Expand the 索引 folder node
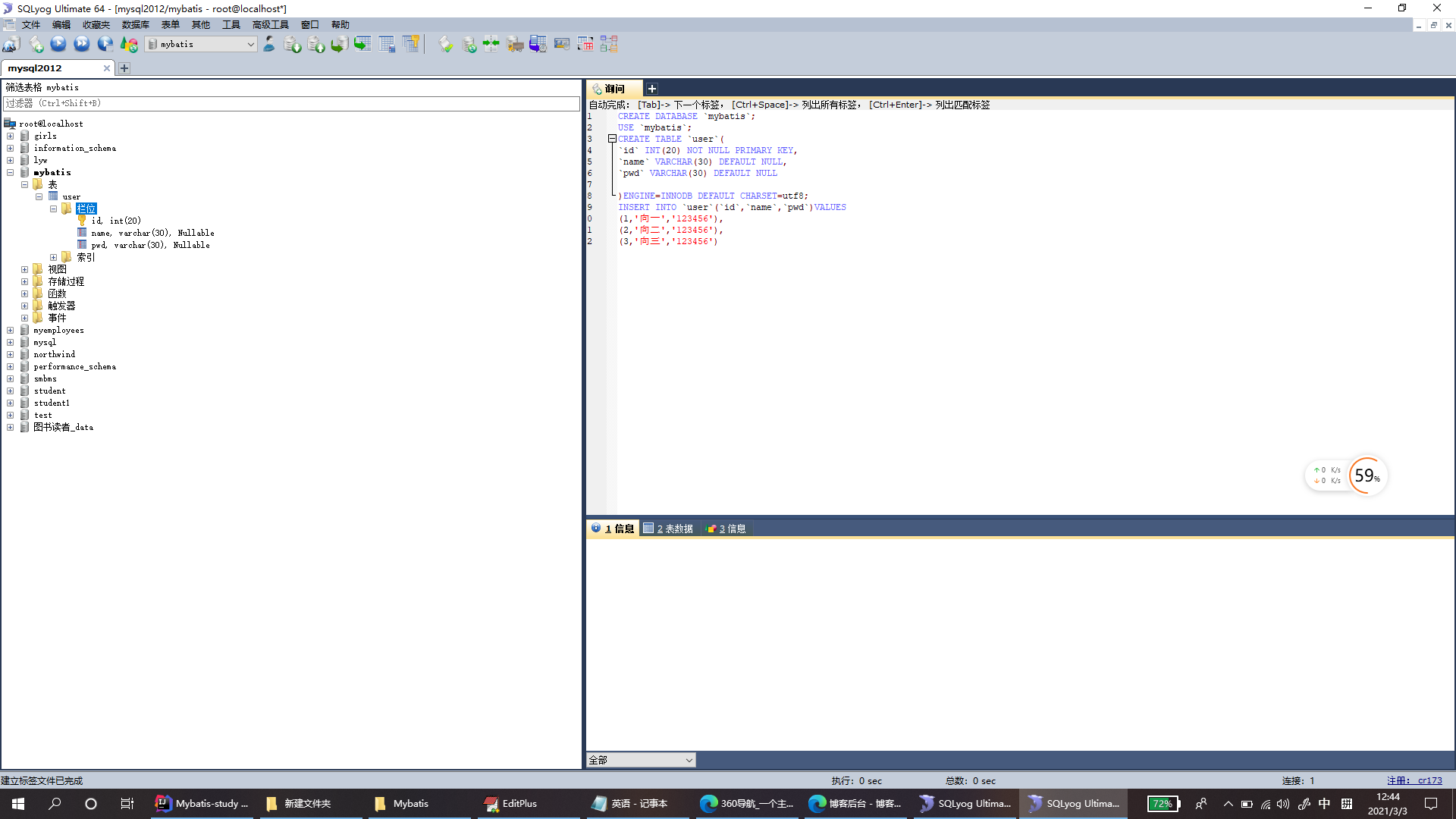Image resolution: width=1456 pixels, height=819 pixels. [x=54, y=258]
